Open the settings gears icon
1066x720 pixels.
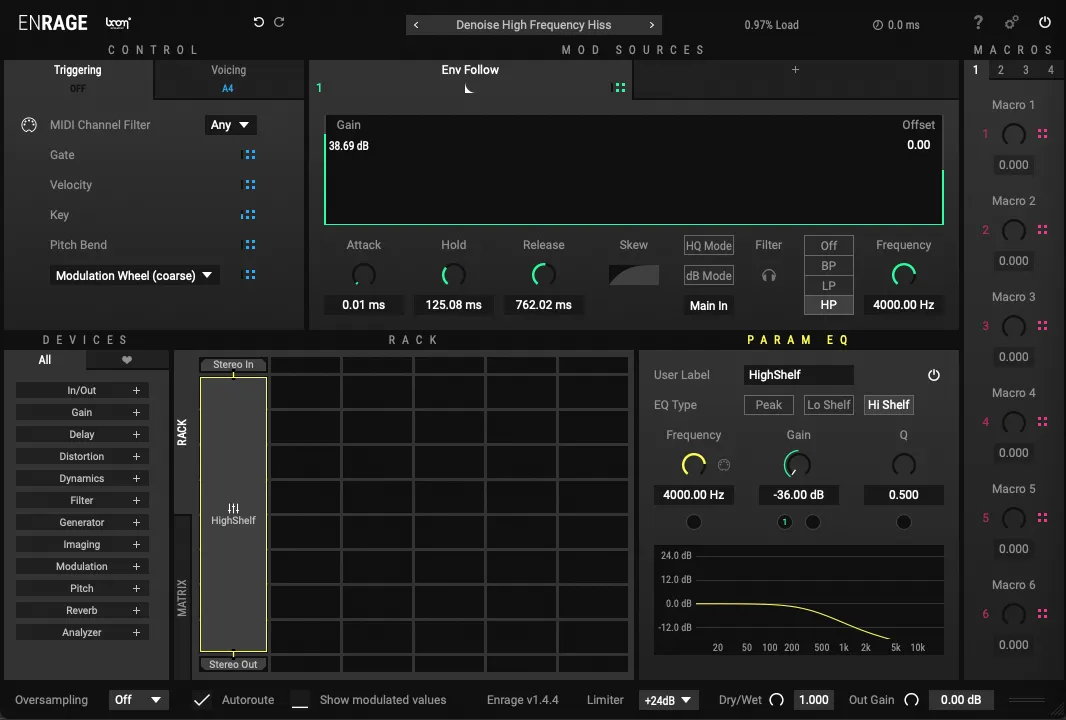(x=1011, y=23)
